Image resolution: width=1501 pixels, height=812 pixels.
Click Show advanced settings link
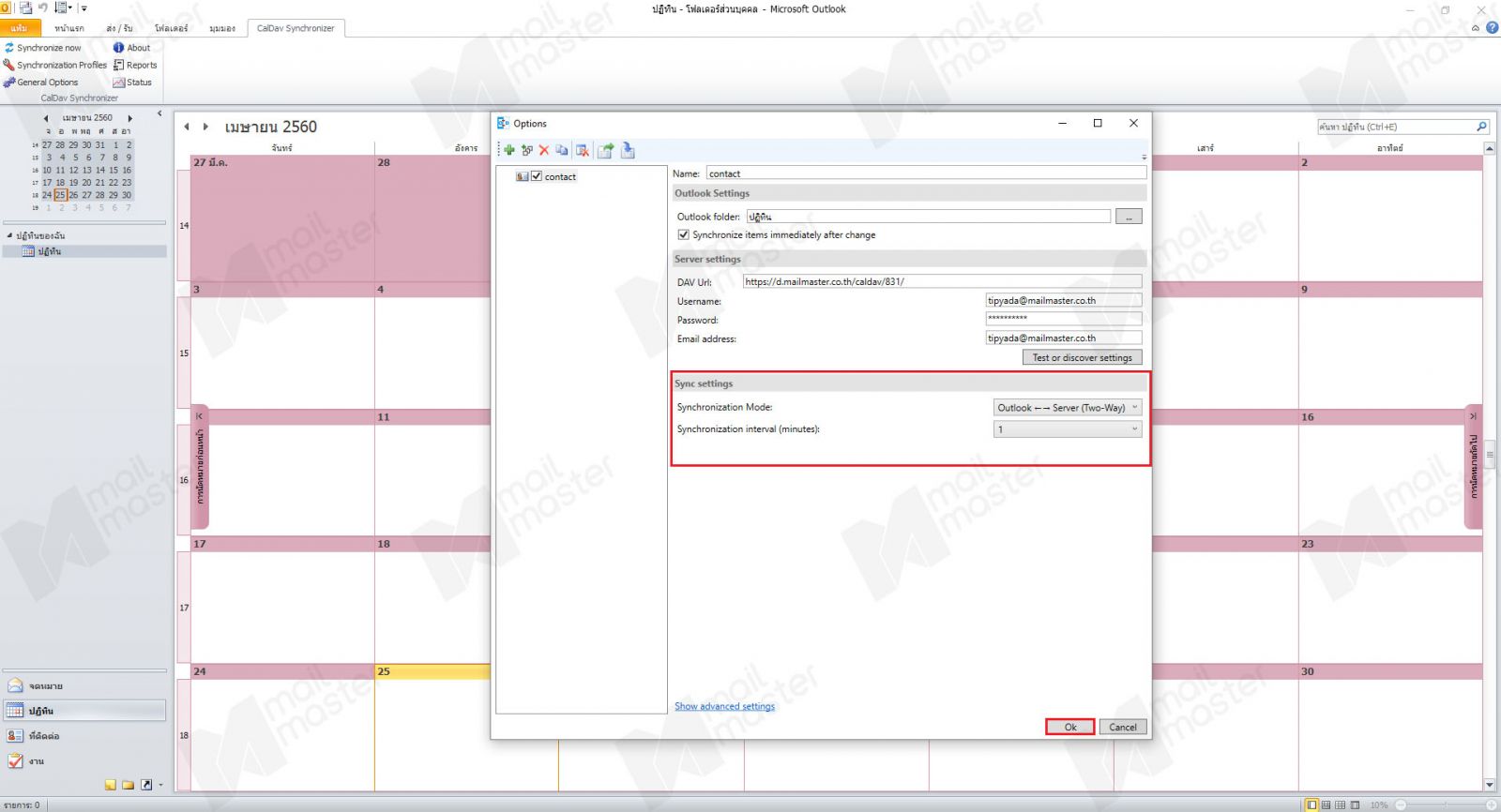[x=725, y=706]
